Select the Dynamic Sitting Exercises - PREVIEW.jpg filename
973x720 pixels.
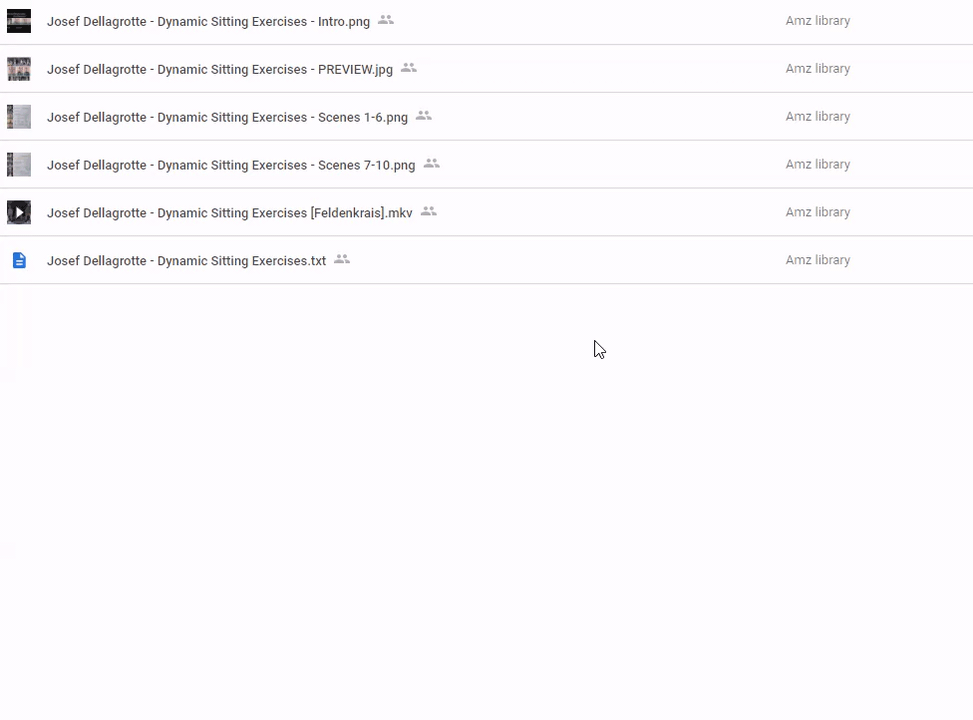(x=220, y=69)
